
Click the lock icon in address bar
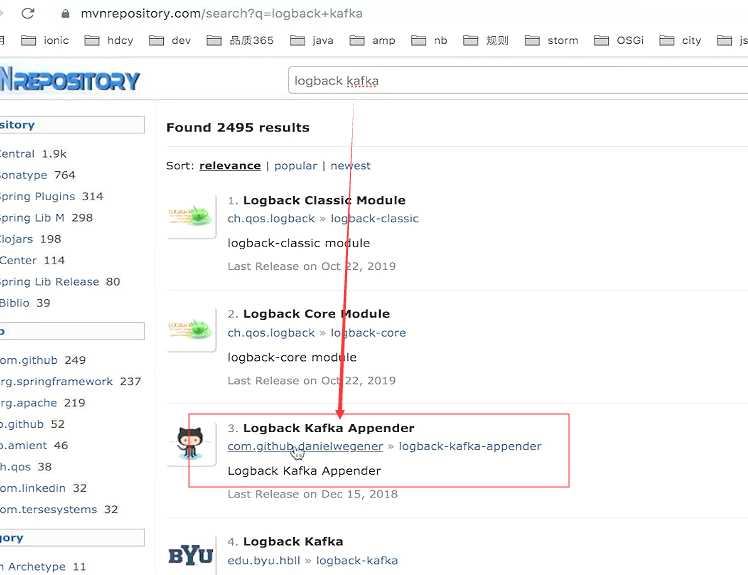[65, 13]
